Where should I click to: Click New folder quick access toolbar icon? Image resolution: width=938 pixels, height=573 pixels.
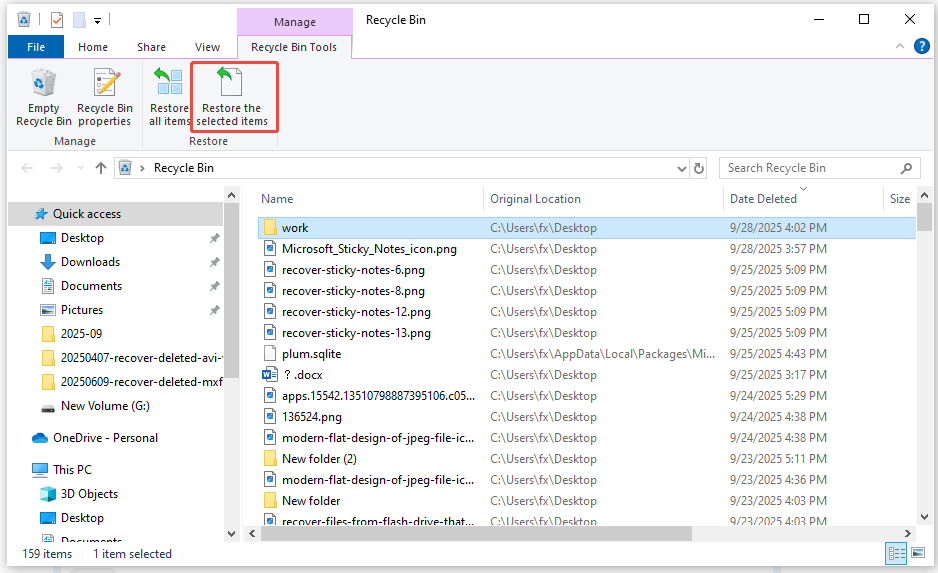(x=79, y=20)
